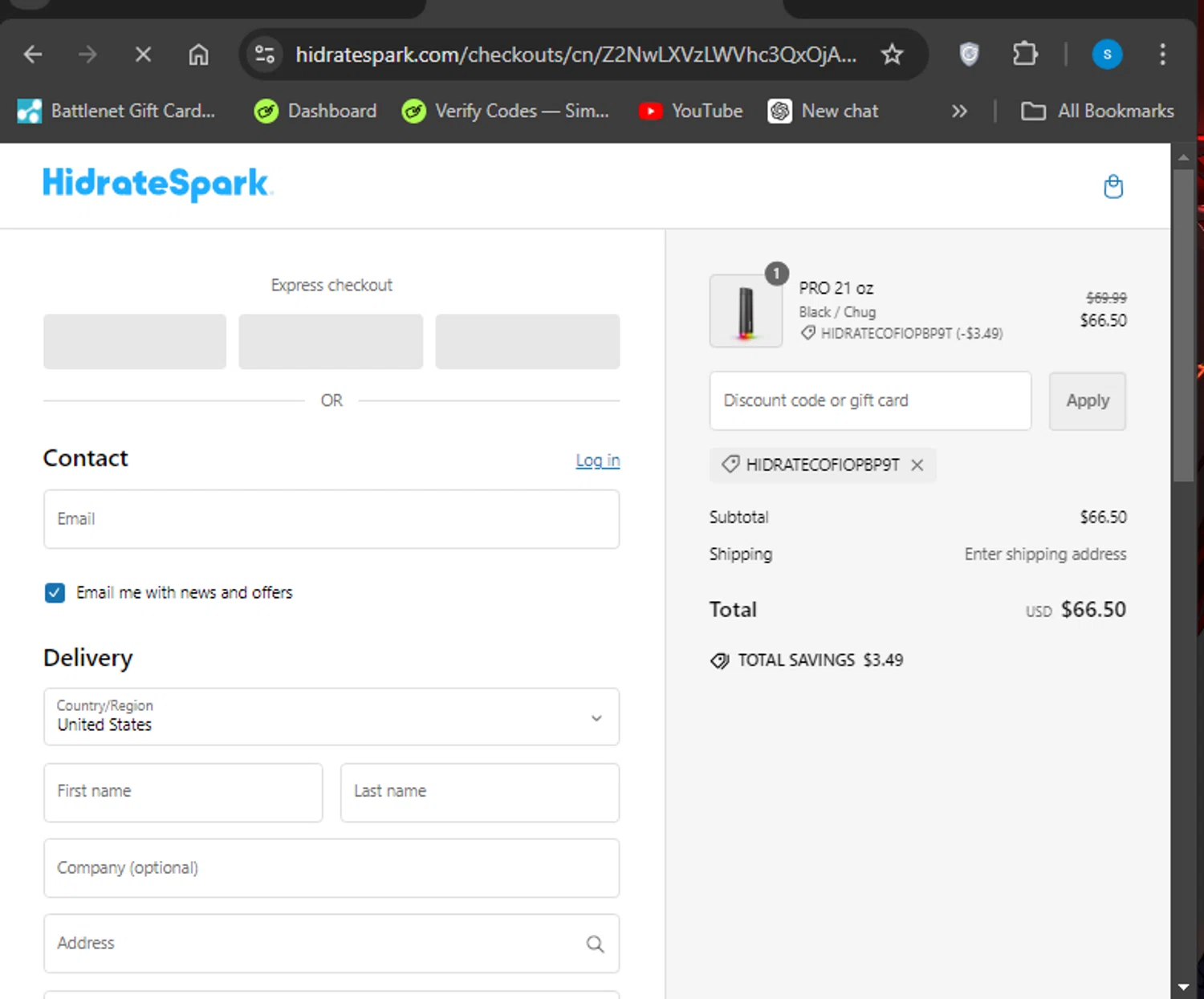Open the browser home page
This screenshot has height=999, width=1204.
[x=198, y=55]
